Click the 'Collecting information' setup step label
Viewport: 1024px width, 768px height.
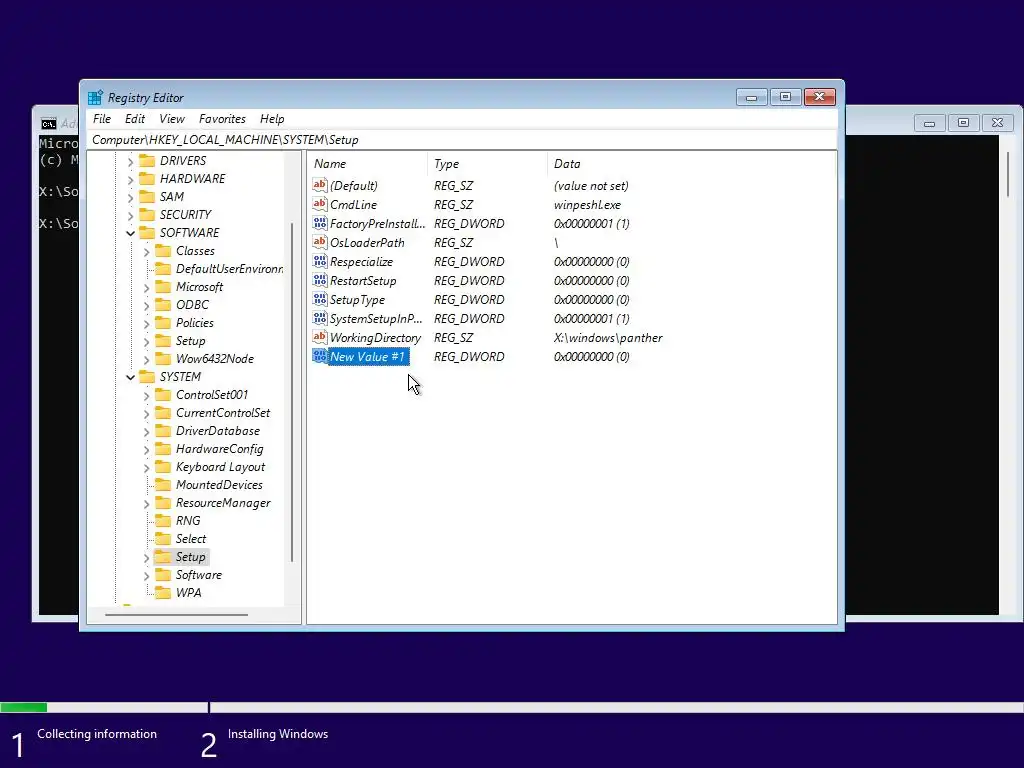pos(97,734)
